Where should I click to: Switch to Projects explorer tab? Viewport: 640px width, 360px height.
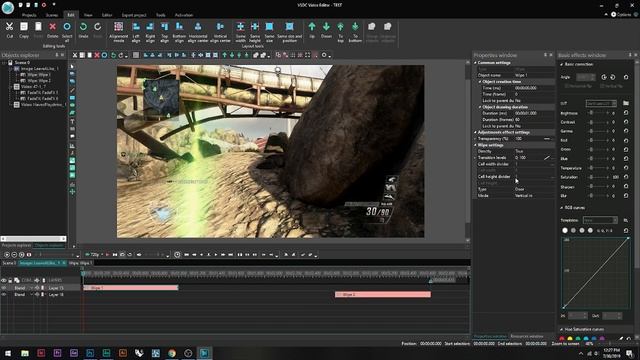16,246
